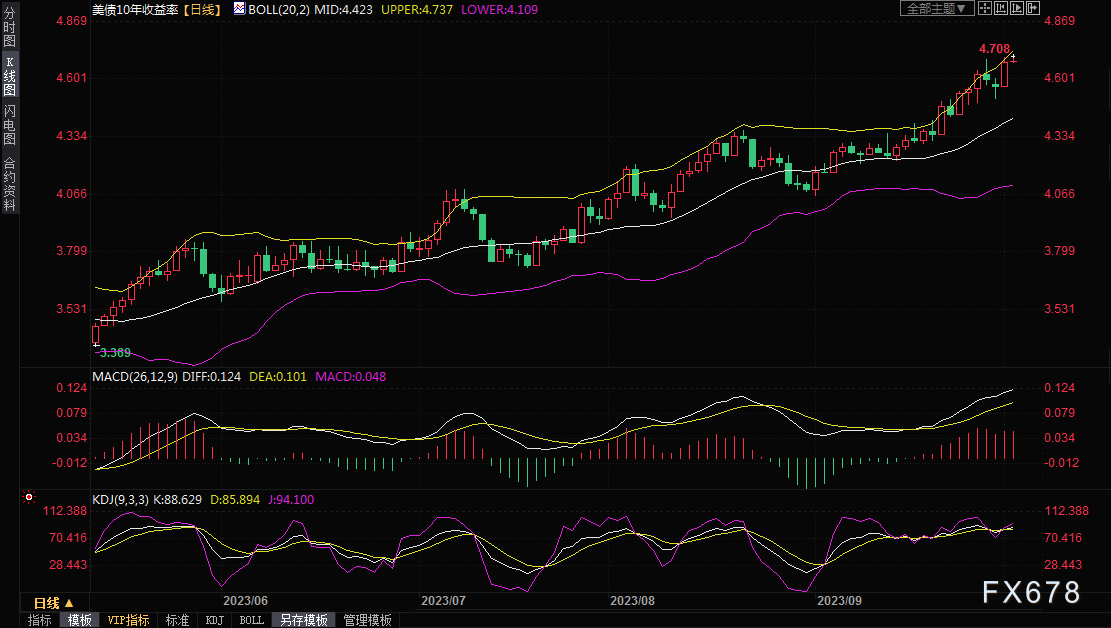Open the 合约资料 side tab
Screen dimensions: 1111x628
(x=9, y=184)
